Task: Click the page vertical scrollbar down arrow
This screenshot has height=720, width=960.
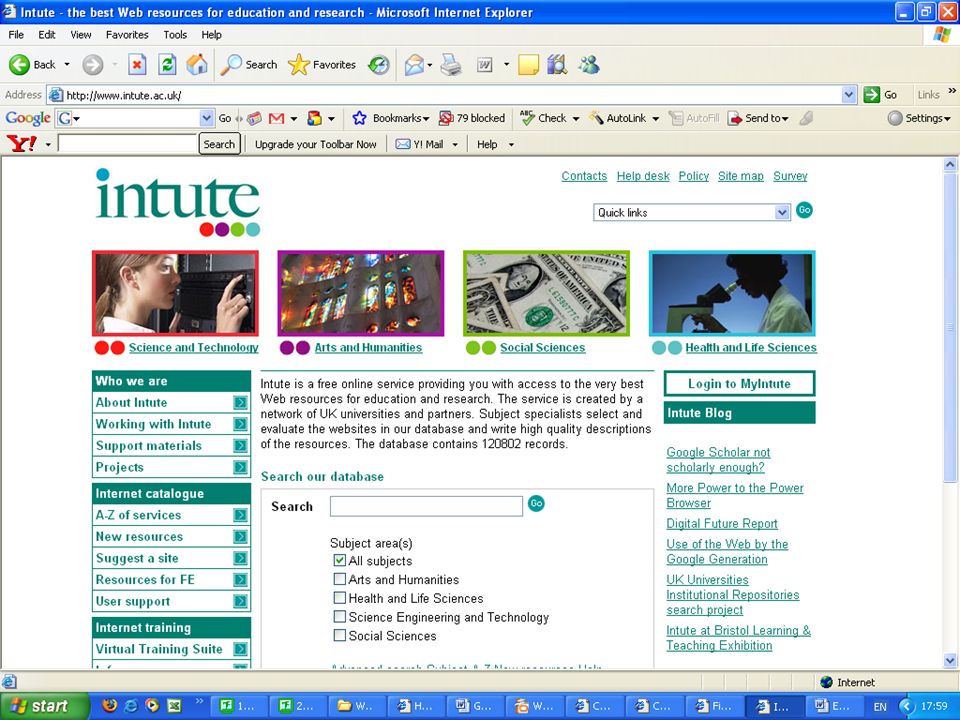Action: (x=950, y=661)
